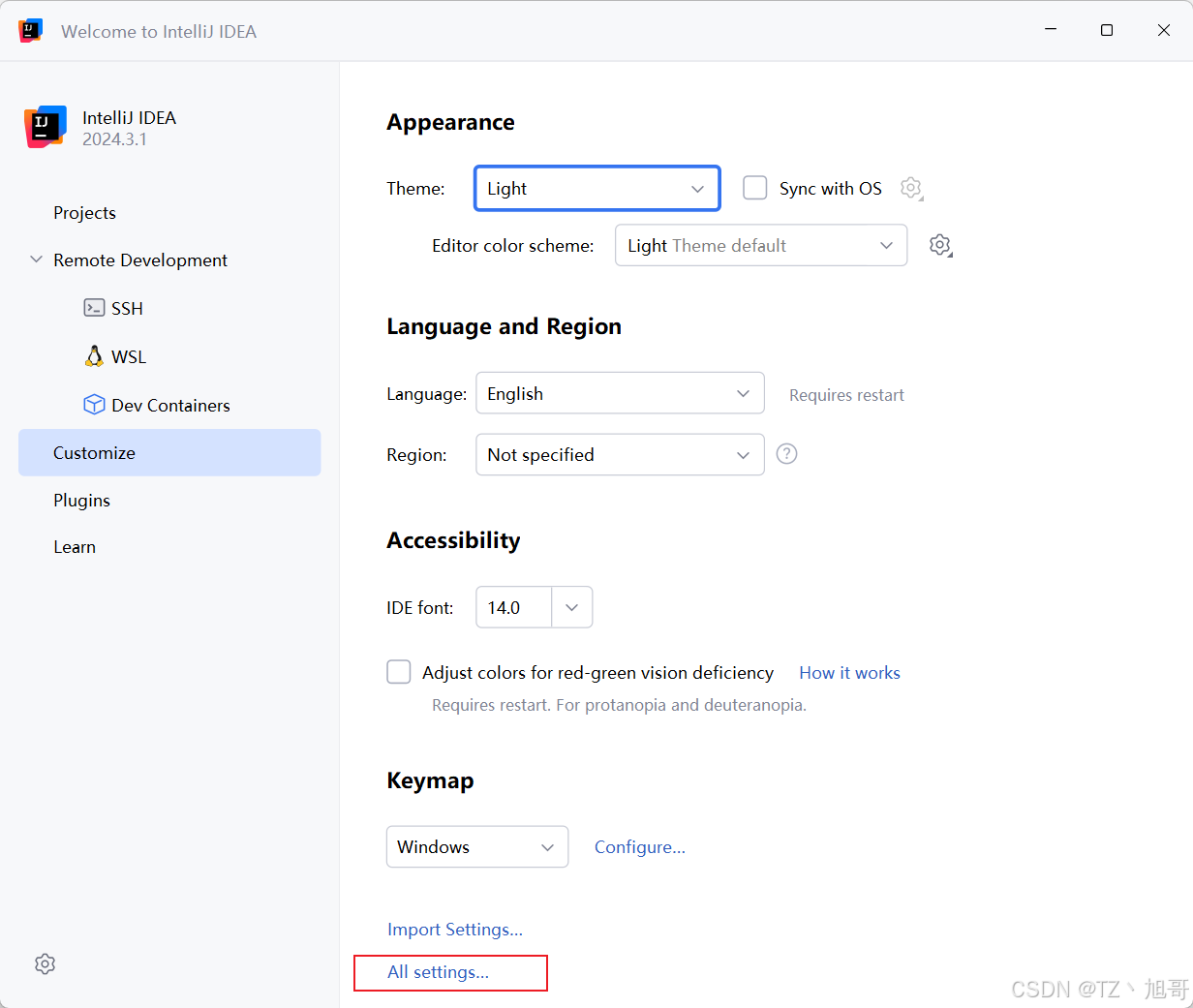Screen dimensions: 1193x1008
Task: Open editor color scheme gear menu
Action: pos(940,245)
